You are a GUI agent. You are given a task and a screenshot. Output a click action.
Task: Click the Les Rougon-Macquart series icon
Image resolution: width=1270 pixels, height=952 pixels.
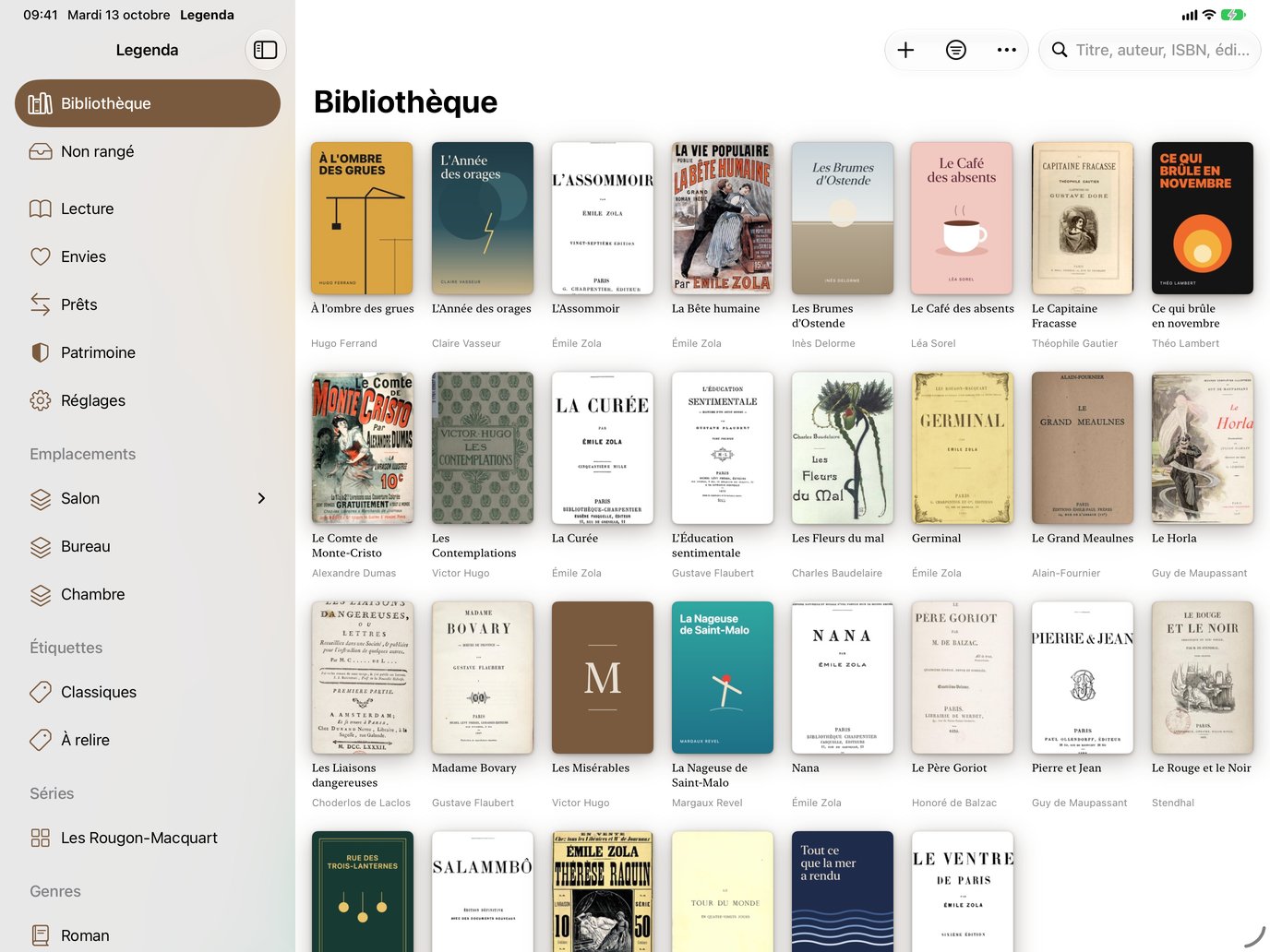[41, 838]
